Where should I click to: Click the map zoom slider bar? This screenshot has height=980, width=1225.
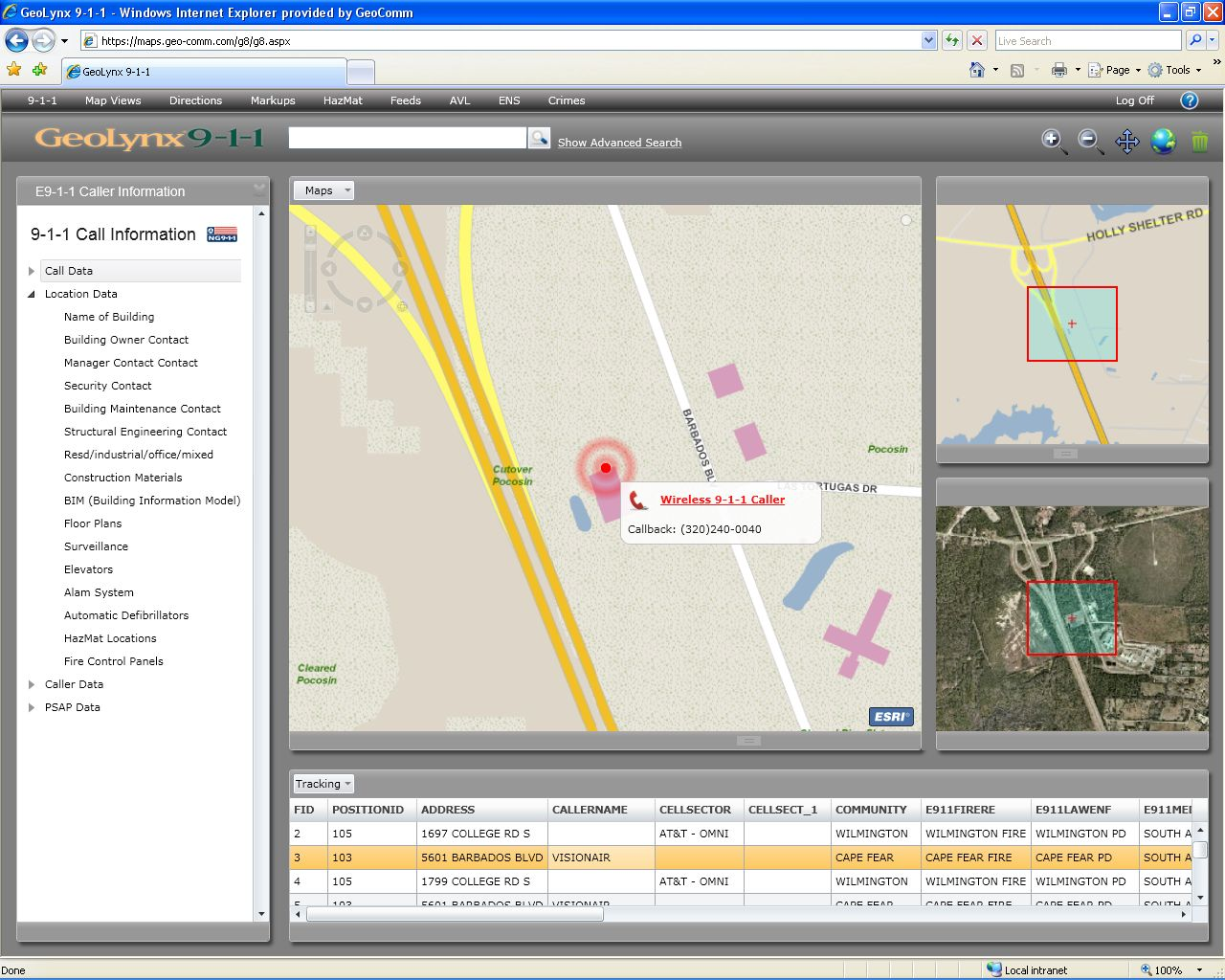click(x=310, y=268)
